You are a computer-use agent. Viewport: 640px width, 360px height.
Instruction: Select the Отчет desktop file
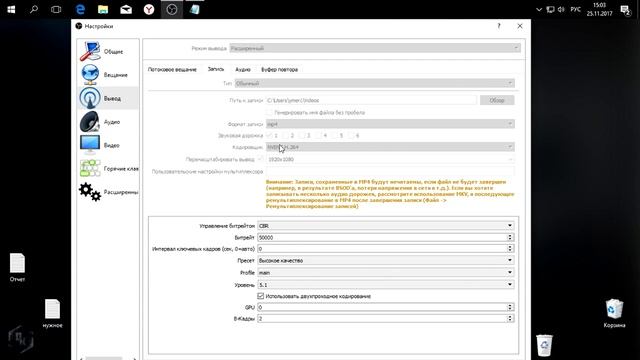click(18, 268)
